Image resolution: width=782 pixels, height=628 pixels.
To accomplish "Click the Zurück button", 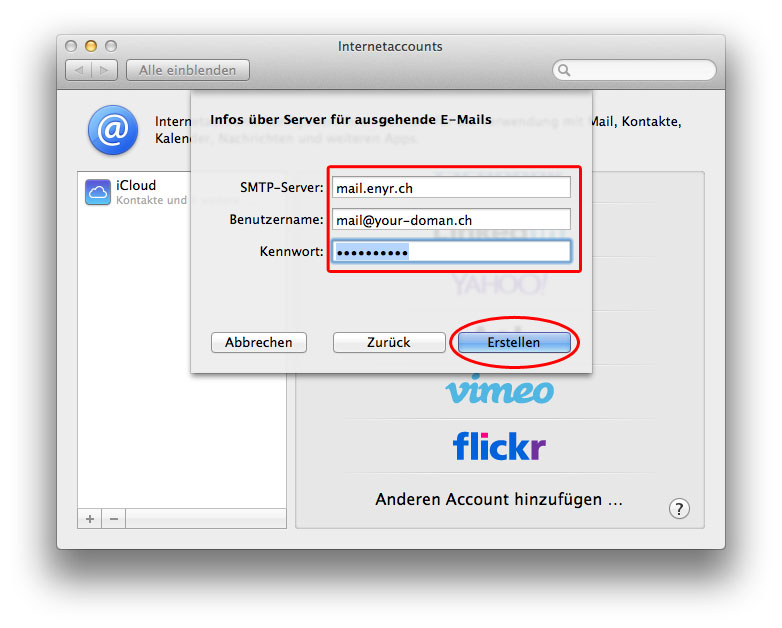I will 389,342.
